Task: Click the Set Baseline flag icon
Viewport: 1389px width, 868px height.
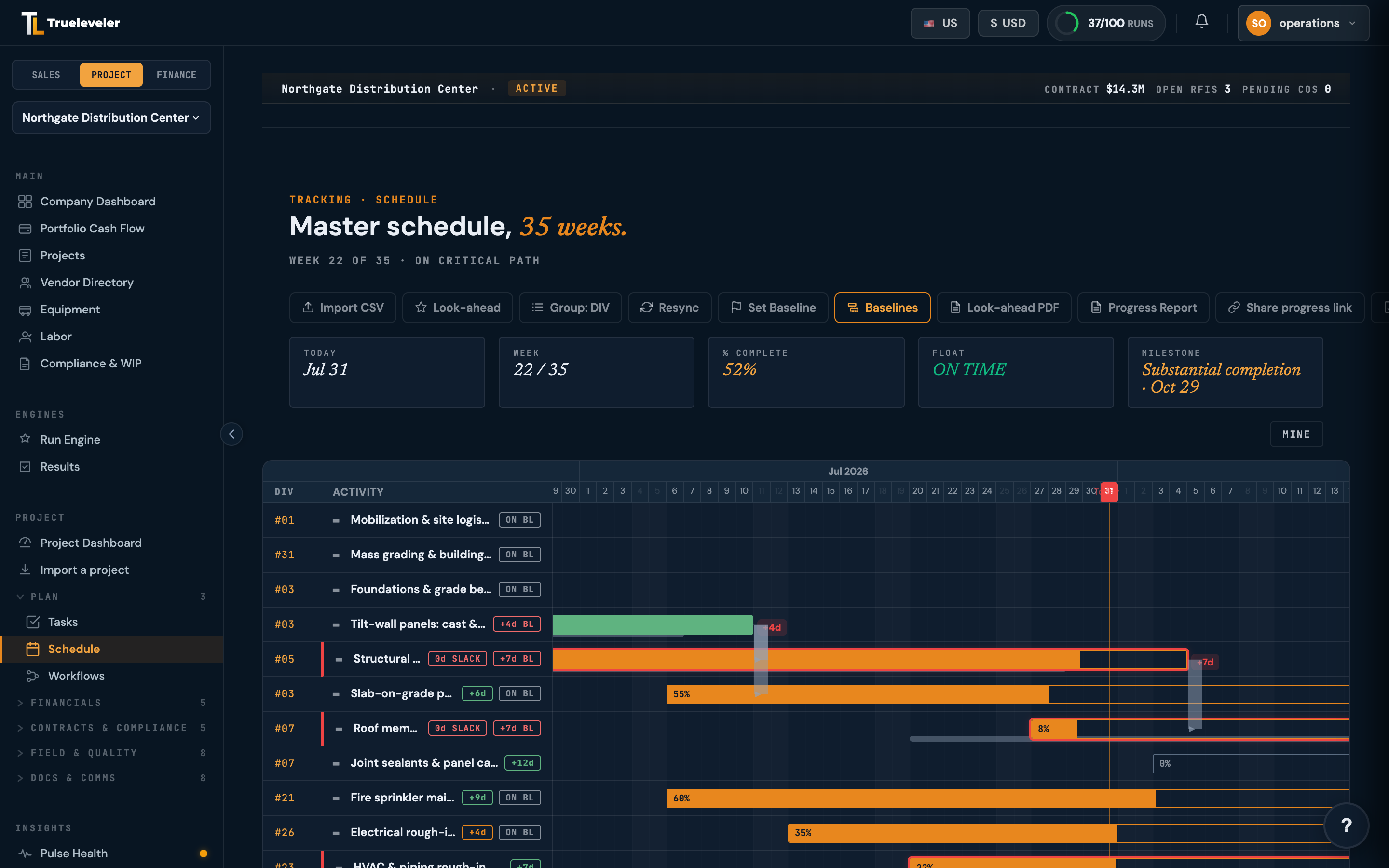Action: [736, 307]
